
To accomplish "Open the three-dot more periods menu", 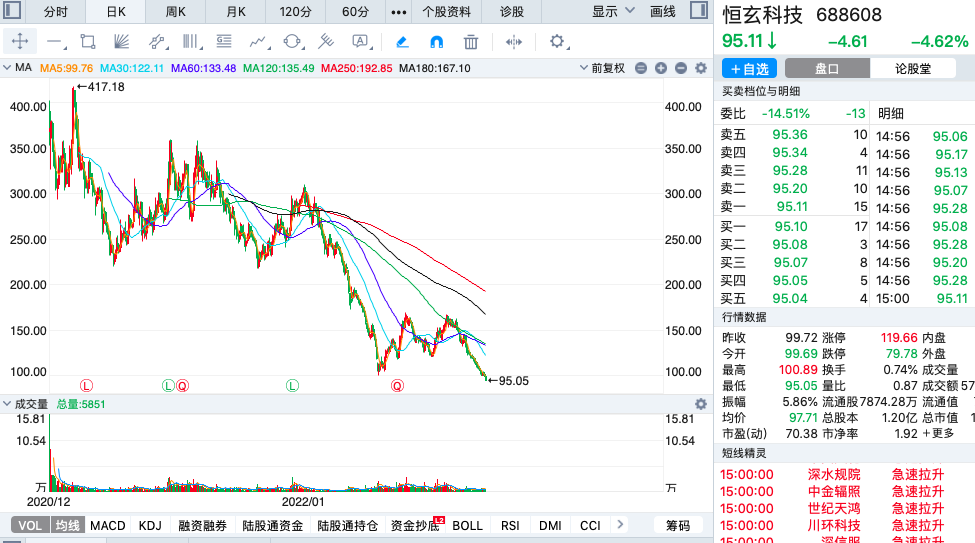I will pos(399,12).
